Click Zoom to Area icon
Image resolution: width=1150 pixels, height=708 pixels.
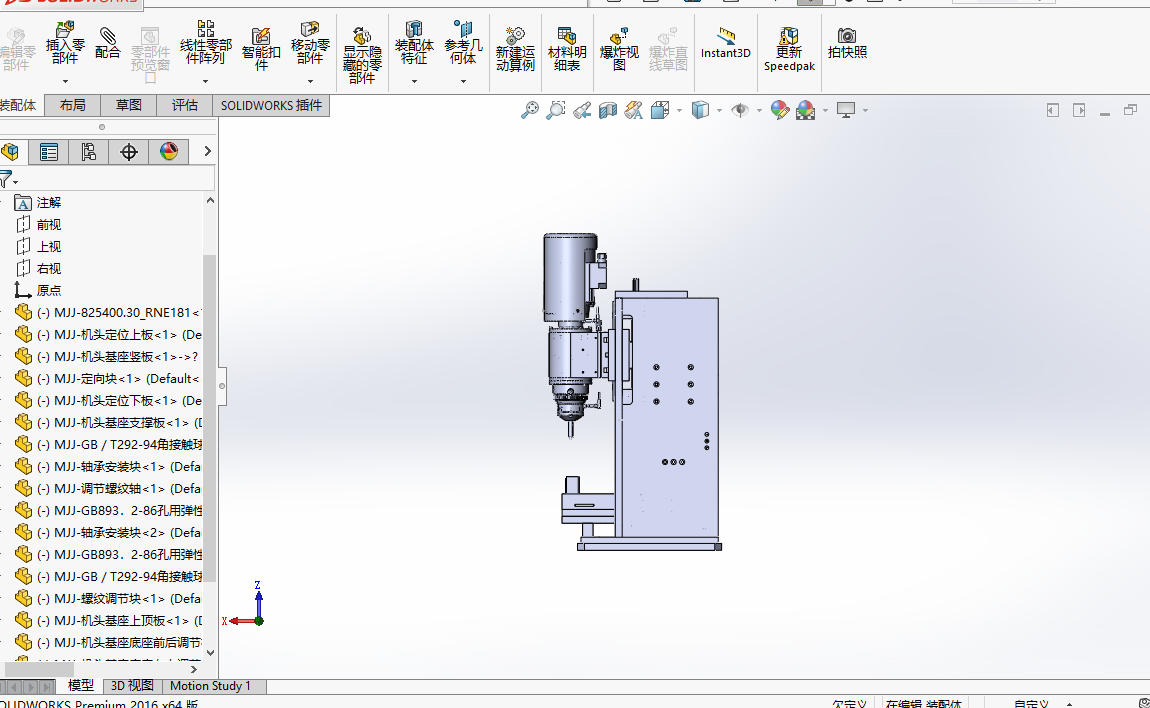(x=556, y=110)
